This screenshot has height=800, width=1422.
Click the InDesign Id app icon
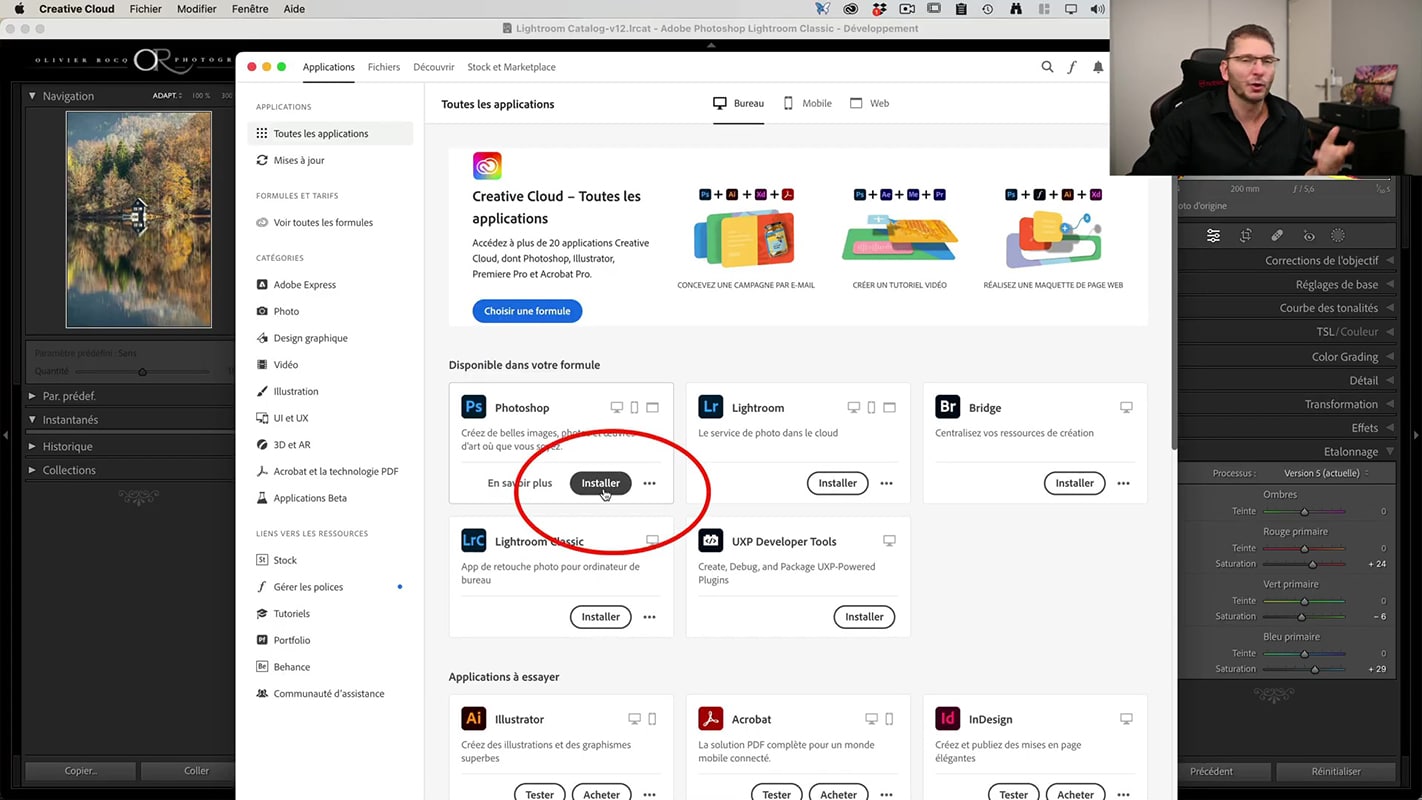948,719
